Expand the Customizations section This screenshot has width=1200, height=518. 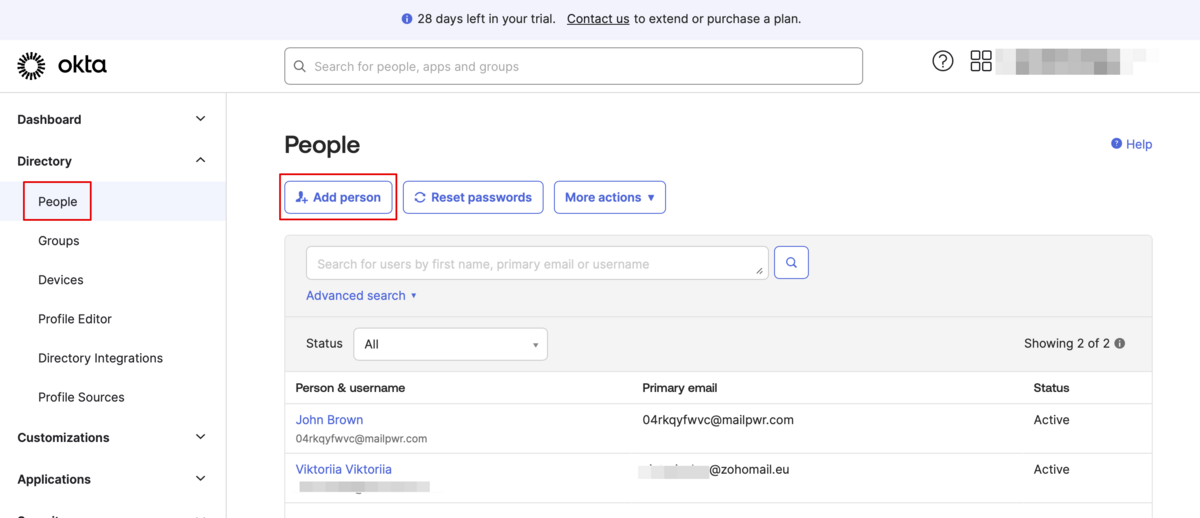[200, 437]
